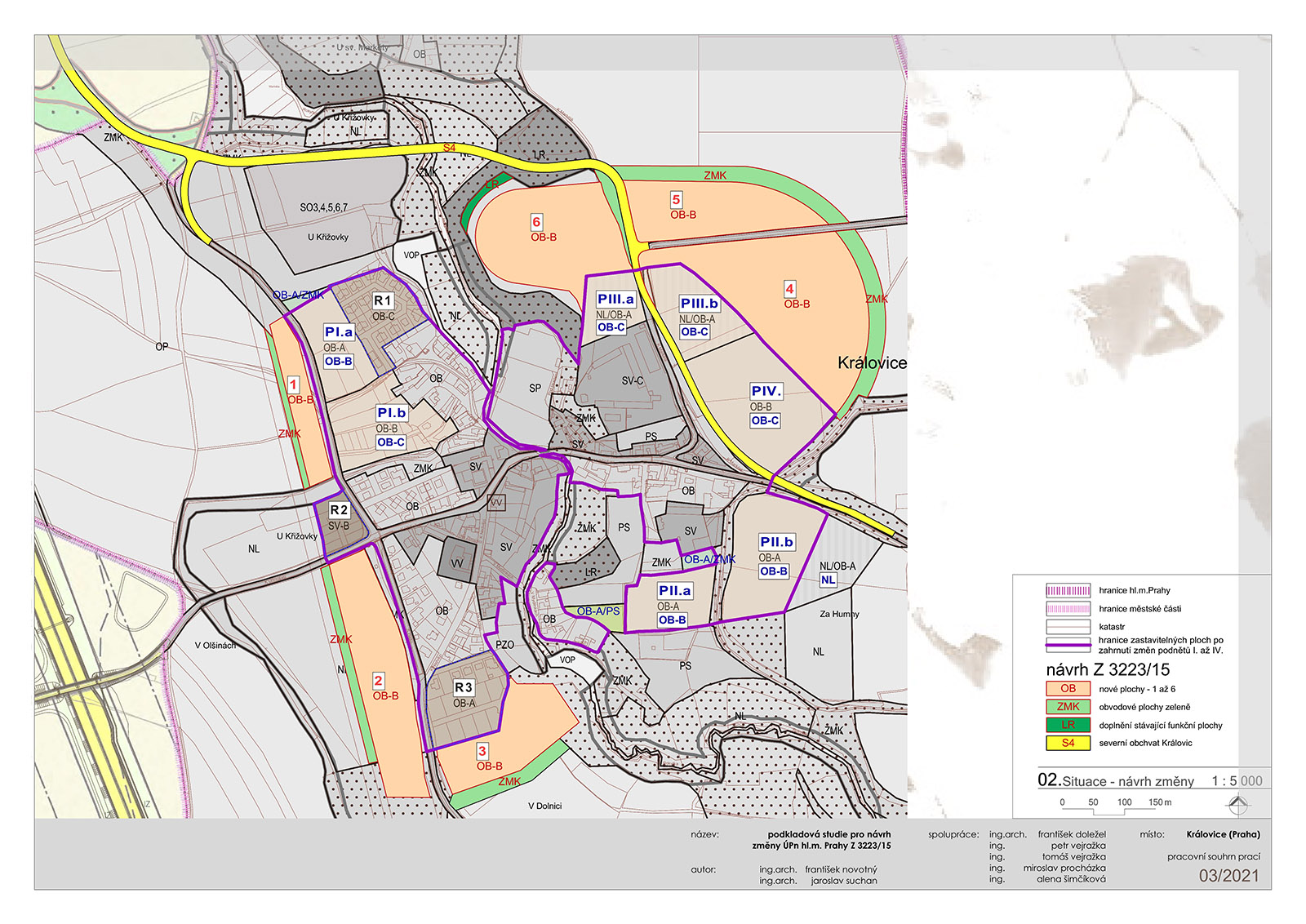Click the V Dolnici locality label
Viewport: 1306px width, 924px height.
[x=545, y=806]
